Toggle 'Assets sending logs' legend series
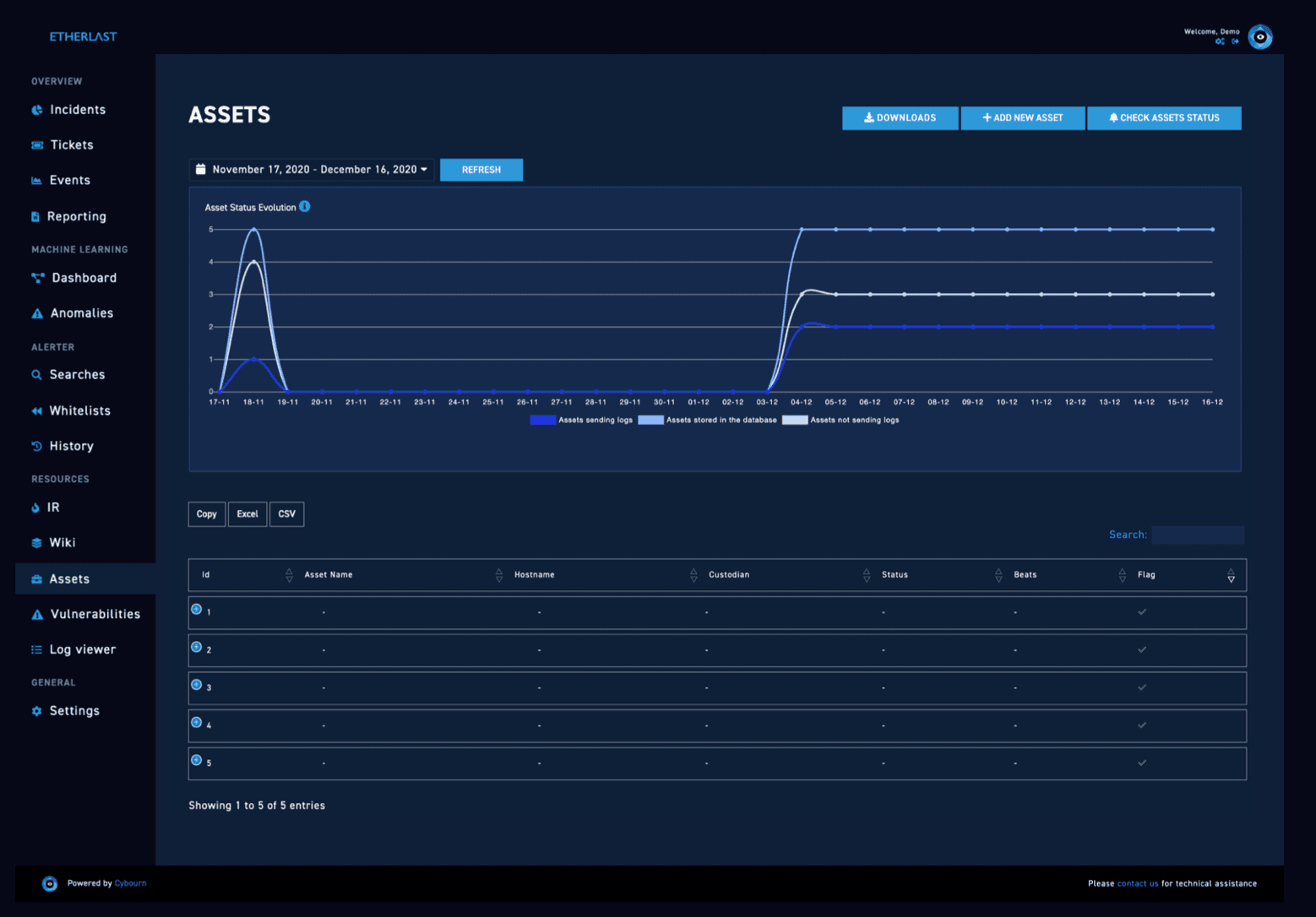 542,420
